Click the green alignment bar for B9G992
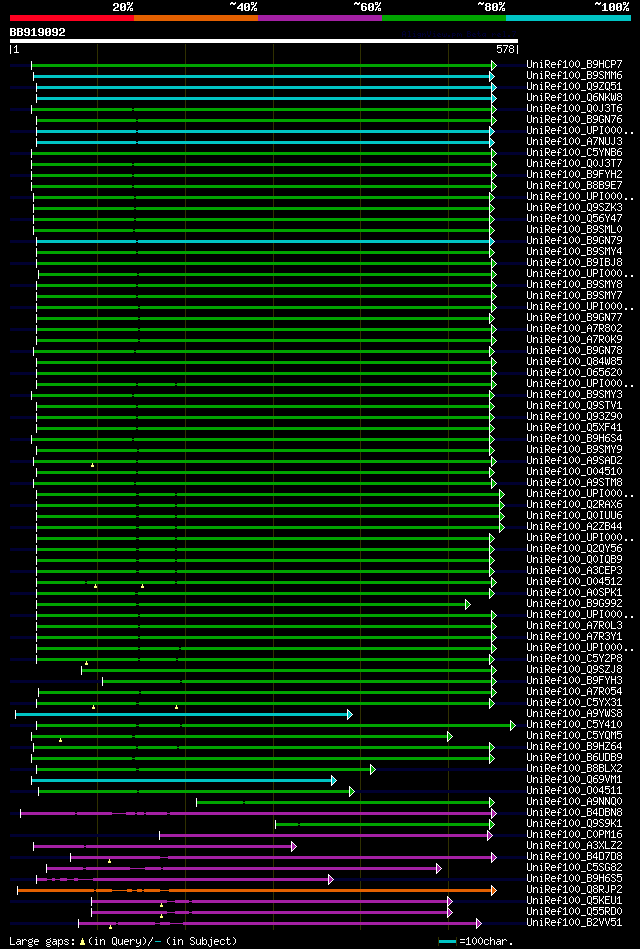640x949 pixels. tap(251, 604)
